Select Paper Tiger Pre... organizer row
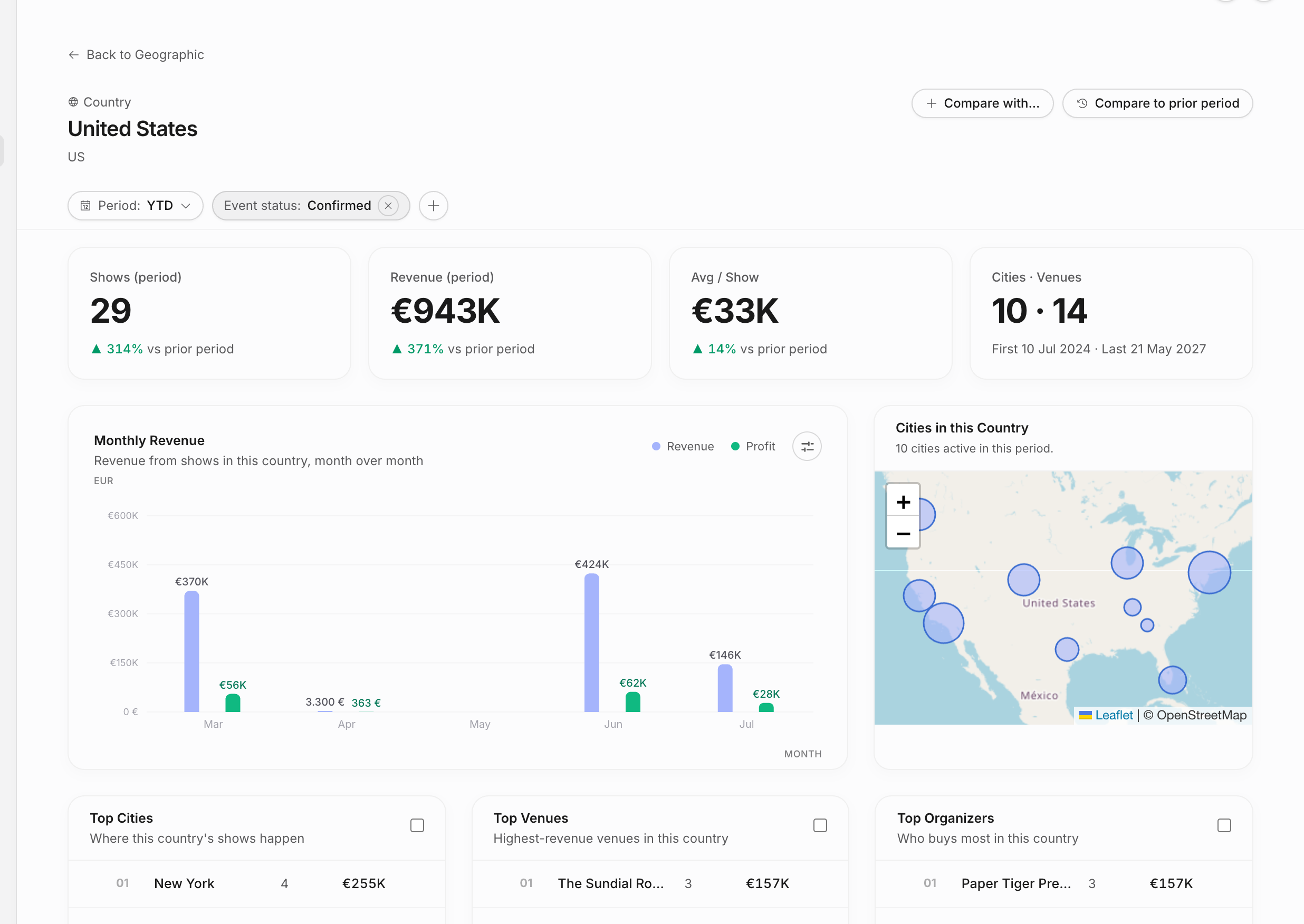This screenshot has width=1304, height=924. (1063, 883)
